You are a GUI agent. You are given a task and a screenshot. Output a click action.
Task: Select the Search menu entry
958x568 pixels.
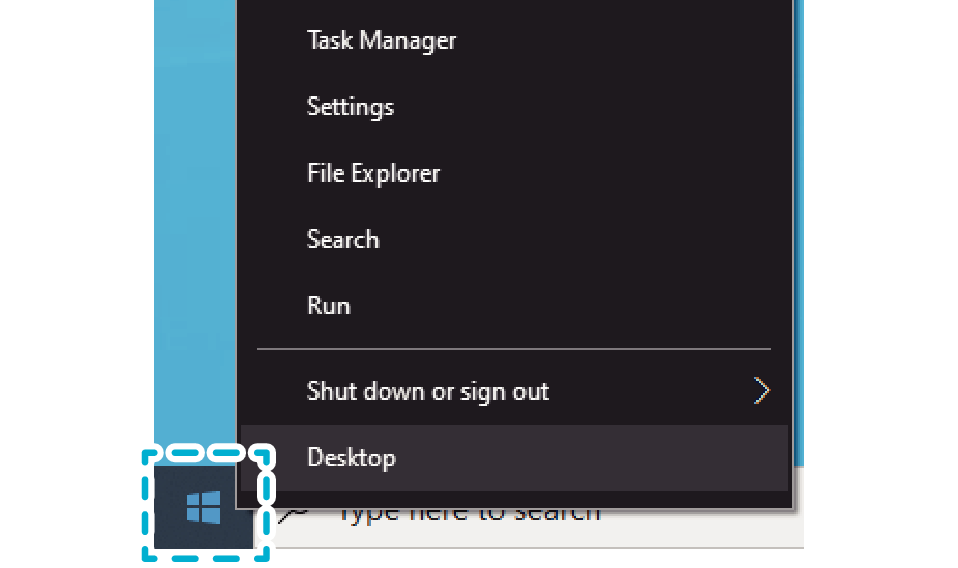pyautogui.click(x=343, y=240)
